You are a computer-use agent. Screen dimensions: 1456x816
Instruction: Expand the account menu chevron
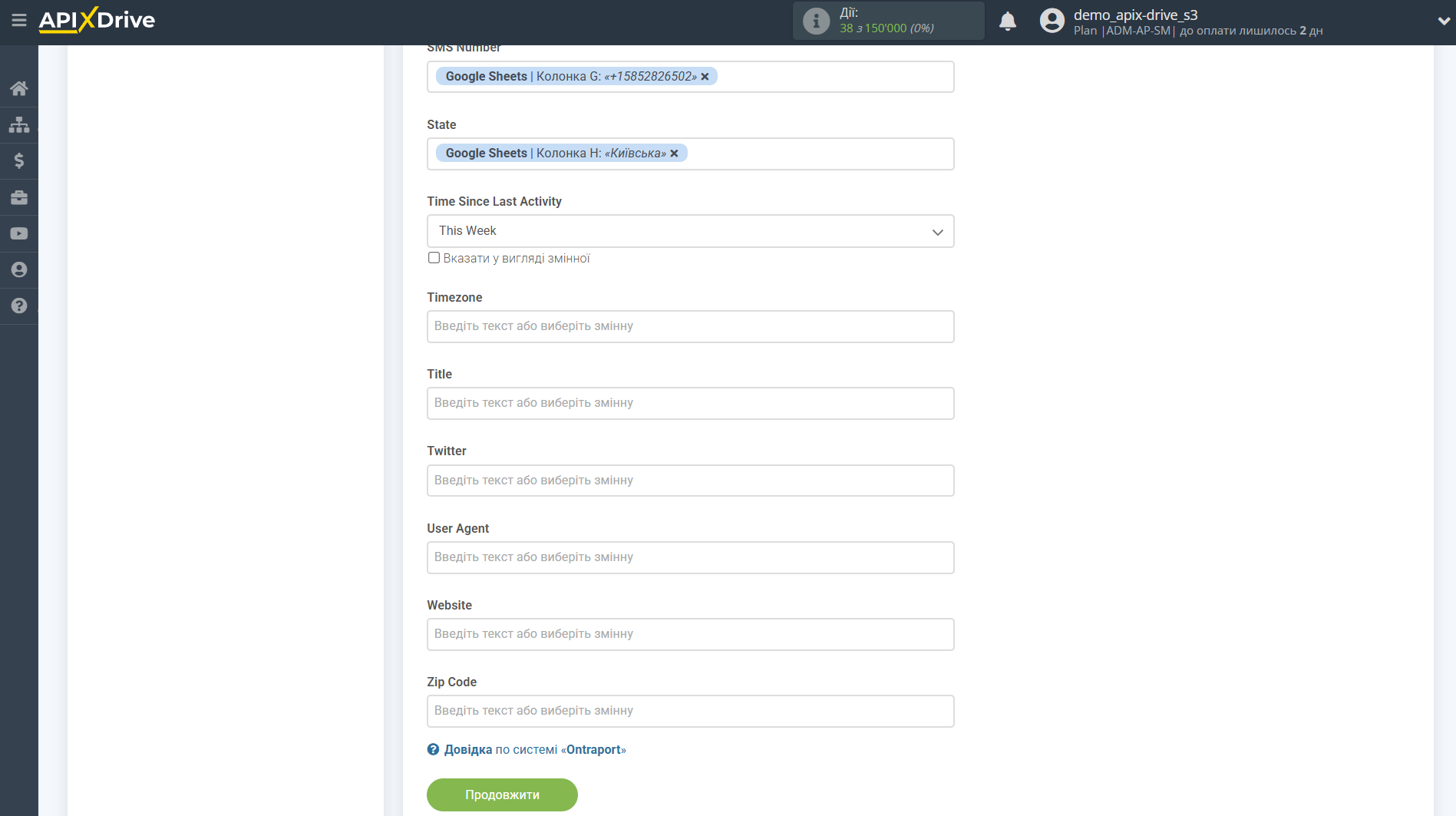1443,21
